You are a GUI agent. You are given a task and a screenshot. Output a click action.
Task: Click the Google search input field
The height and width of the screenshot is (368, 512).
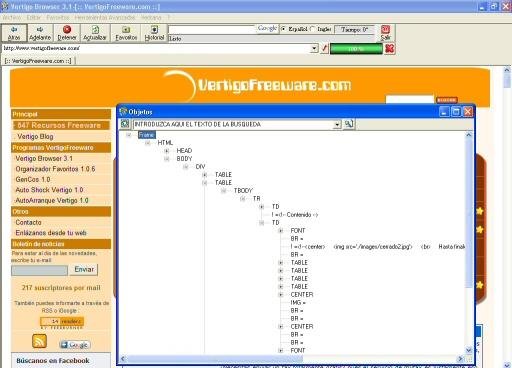[x=212, y=29]
